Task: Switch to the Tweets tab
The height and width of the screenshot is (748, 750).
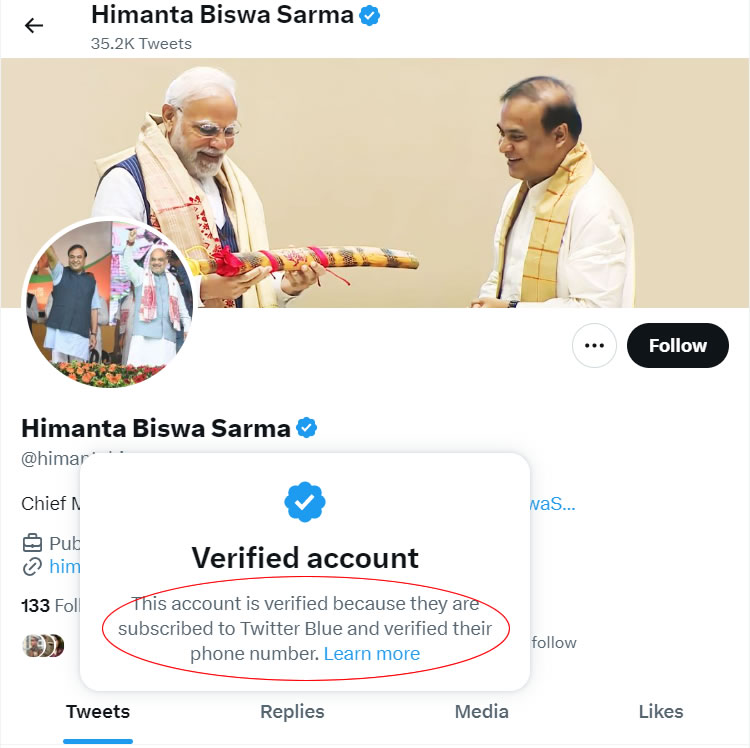Action: [98, 712]
